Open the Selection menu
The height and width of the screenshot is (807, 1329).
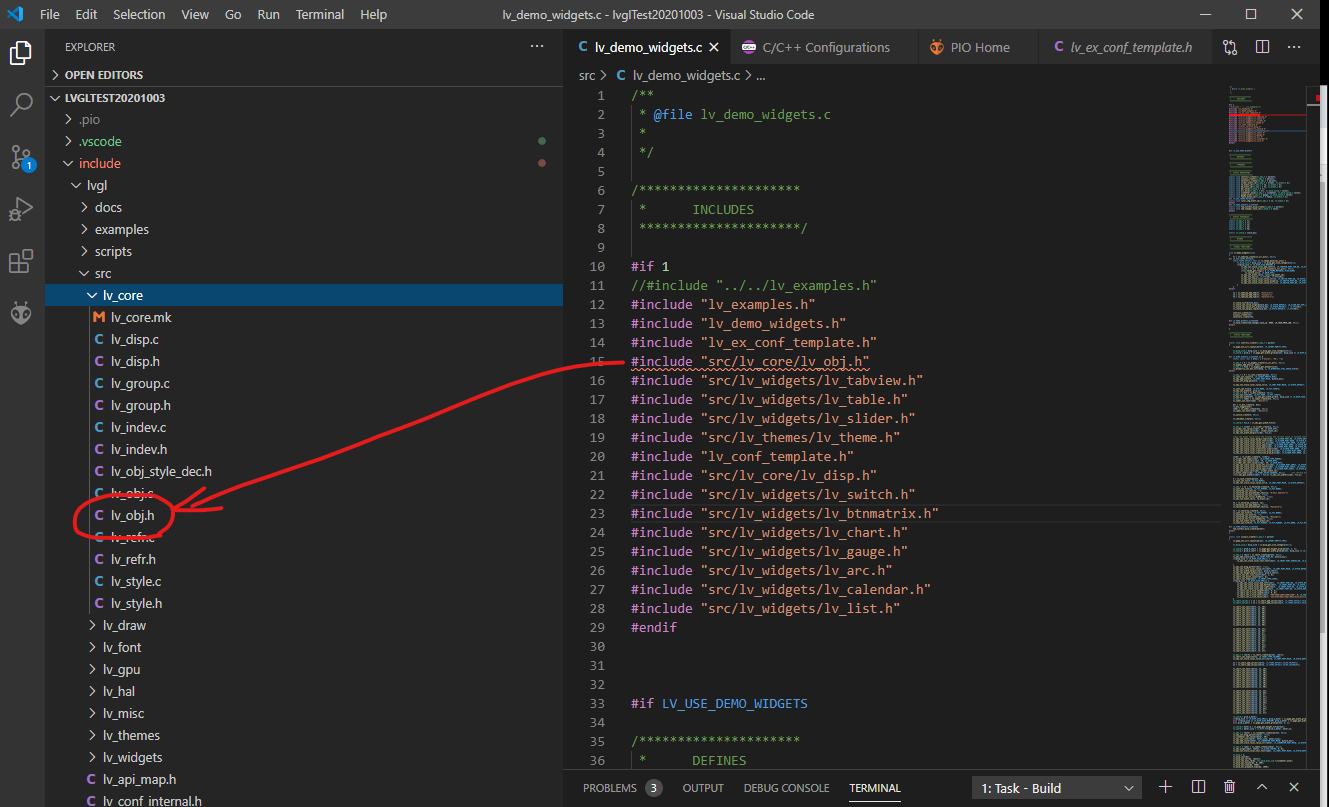(139, 15)
